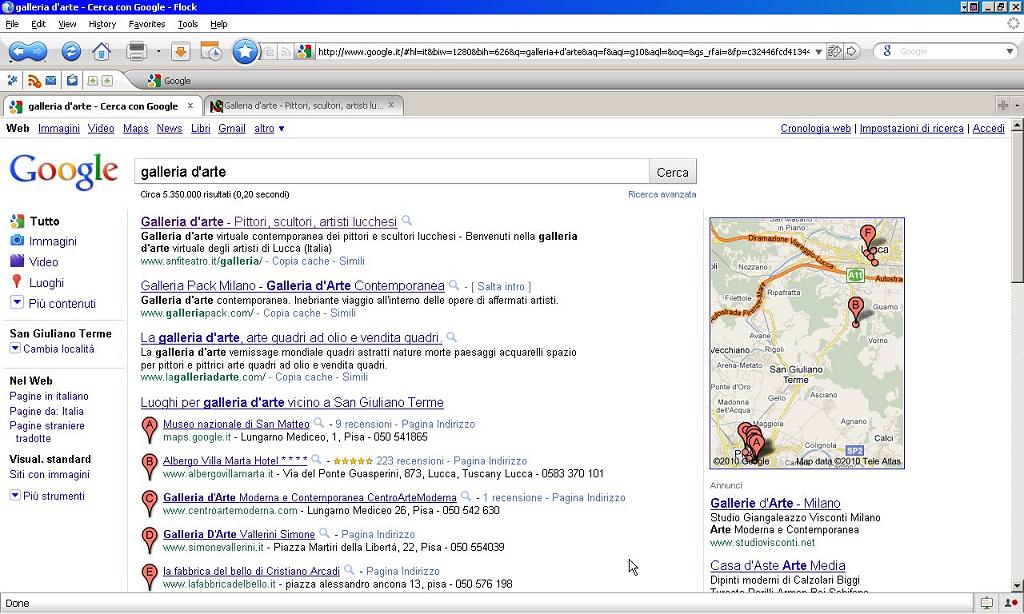Viewport: 1024px width, 614px height.
Task: Close the 'galleria d'arte - Cerca con Google' tab
Action: [x=190, y=105]
